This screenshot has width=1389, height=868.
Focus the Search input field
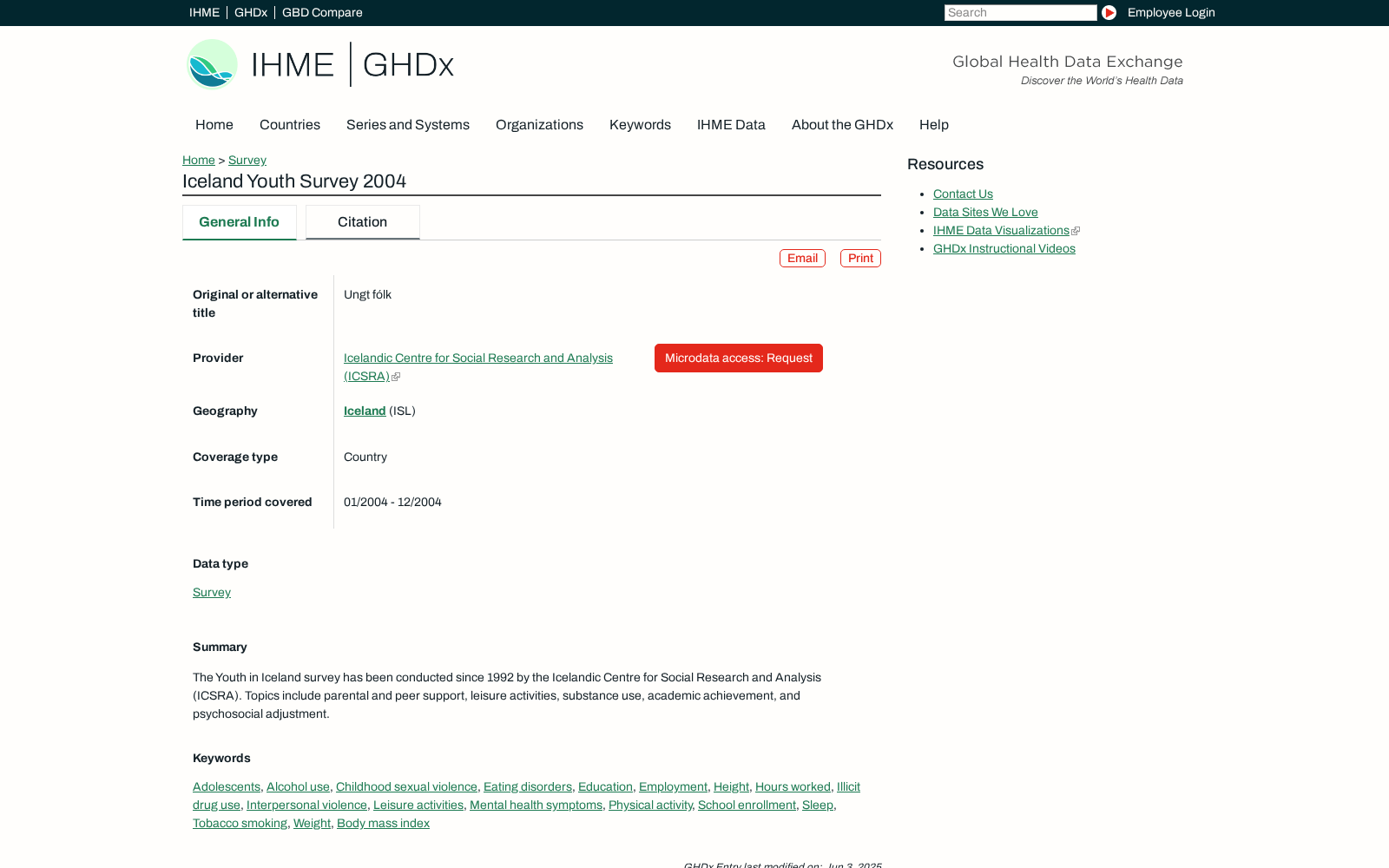[1020, 12]
